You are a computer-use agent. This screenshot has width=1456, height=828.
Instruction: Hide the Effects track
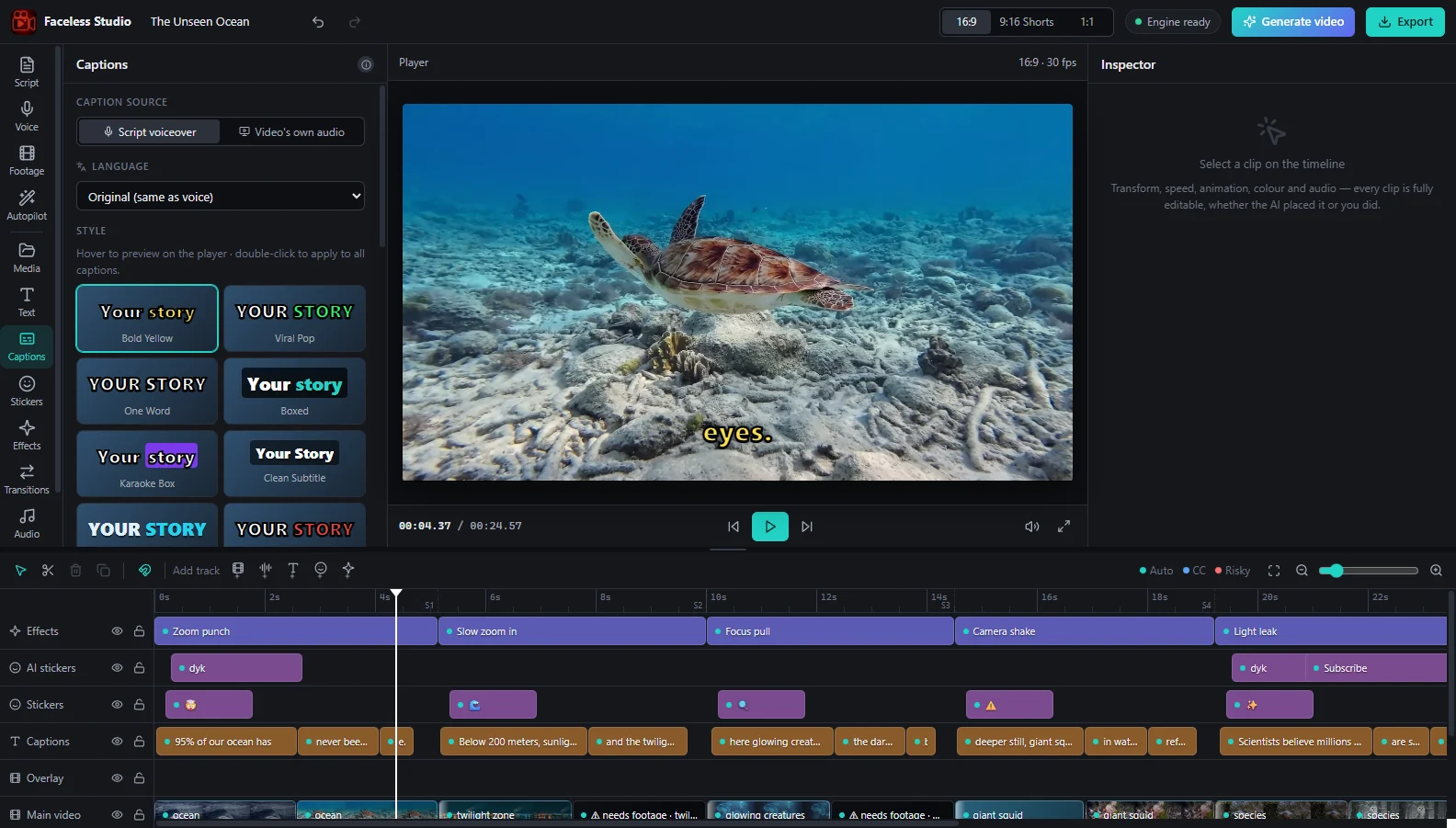click(x=117, y=631)
